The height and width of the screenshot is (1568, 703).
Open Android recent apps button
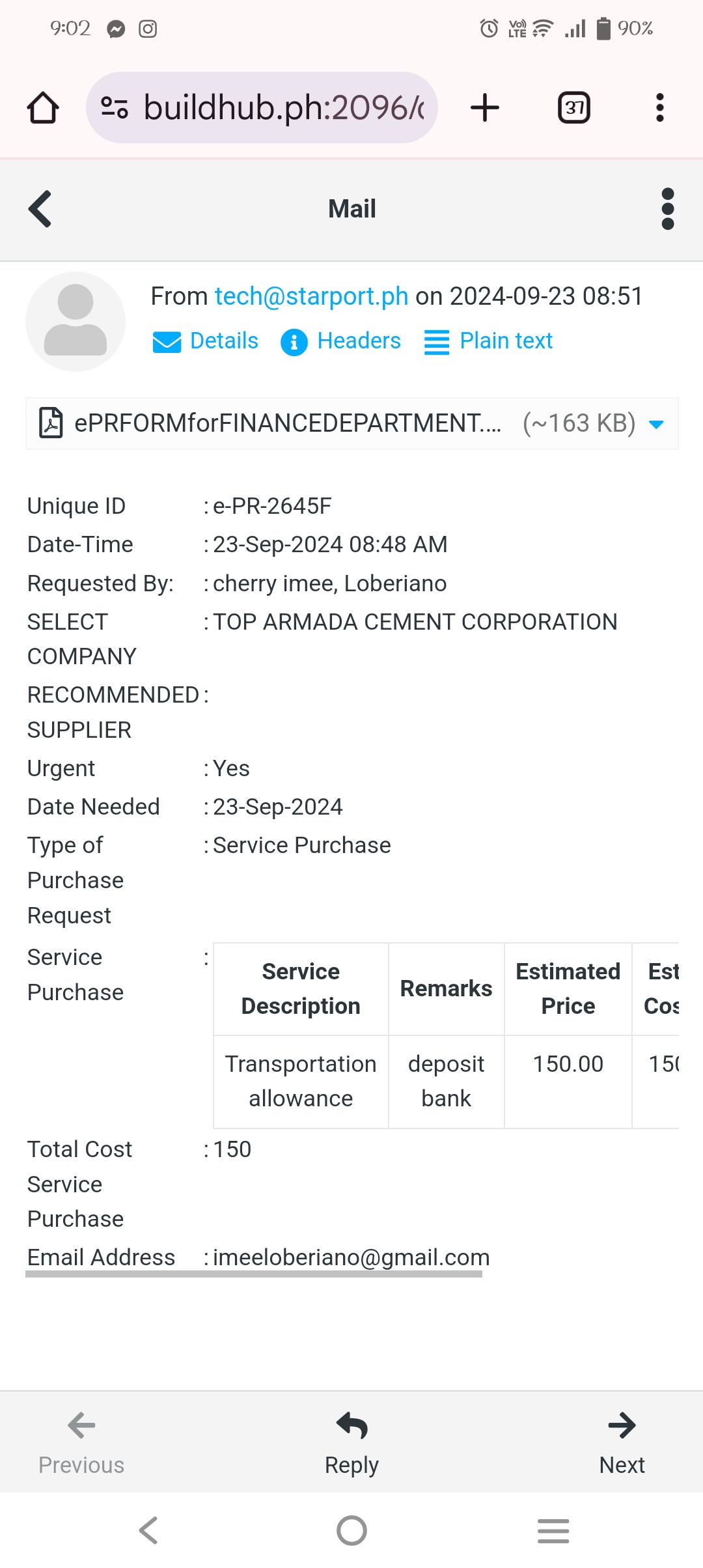point(553,1530)
